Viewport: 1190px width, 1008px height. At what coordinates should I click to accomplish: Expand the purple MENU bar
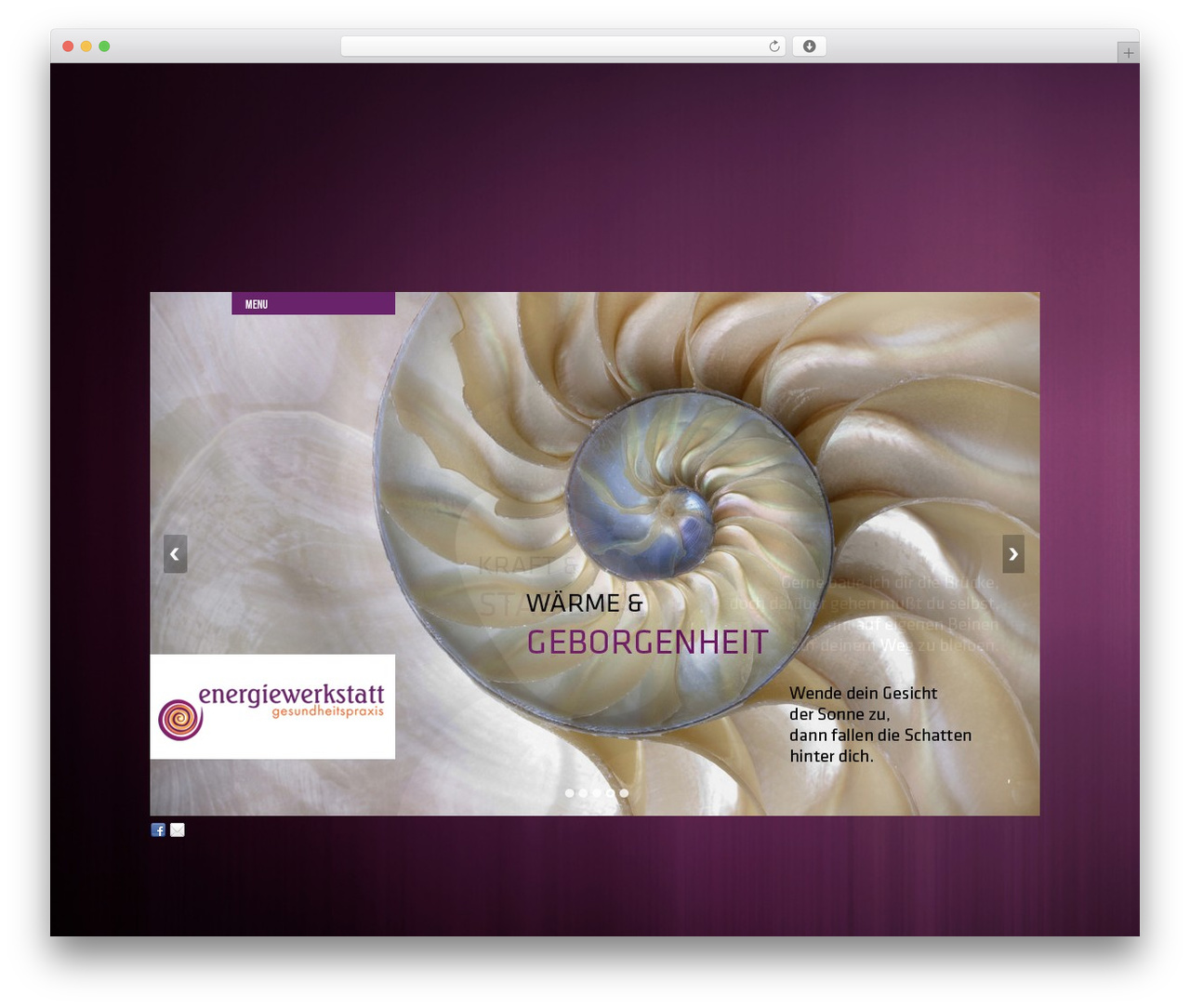pos(313,304)
